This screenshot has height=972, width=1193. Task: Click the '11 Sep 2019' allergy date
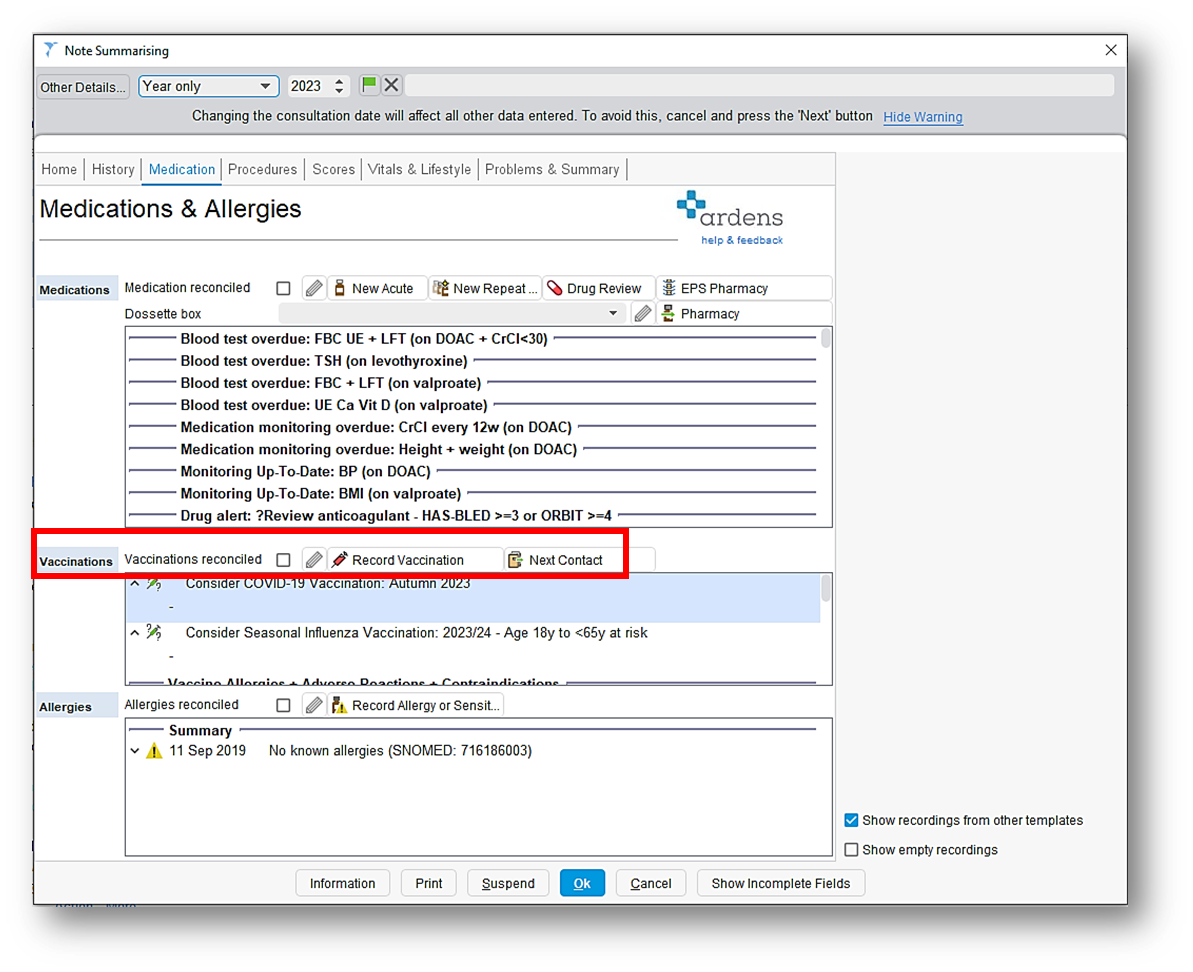207,751
